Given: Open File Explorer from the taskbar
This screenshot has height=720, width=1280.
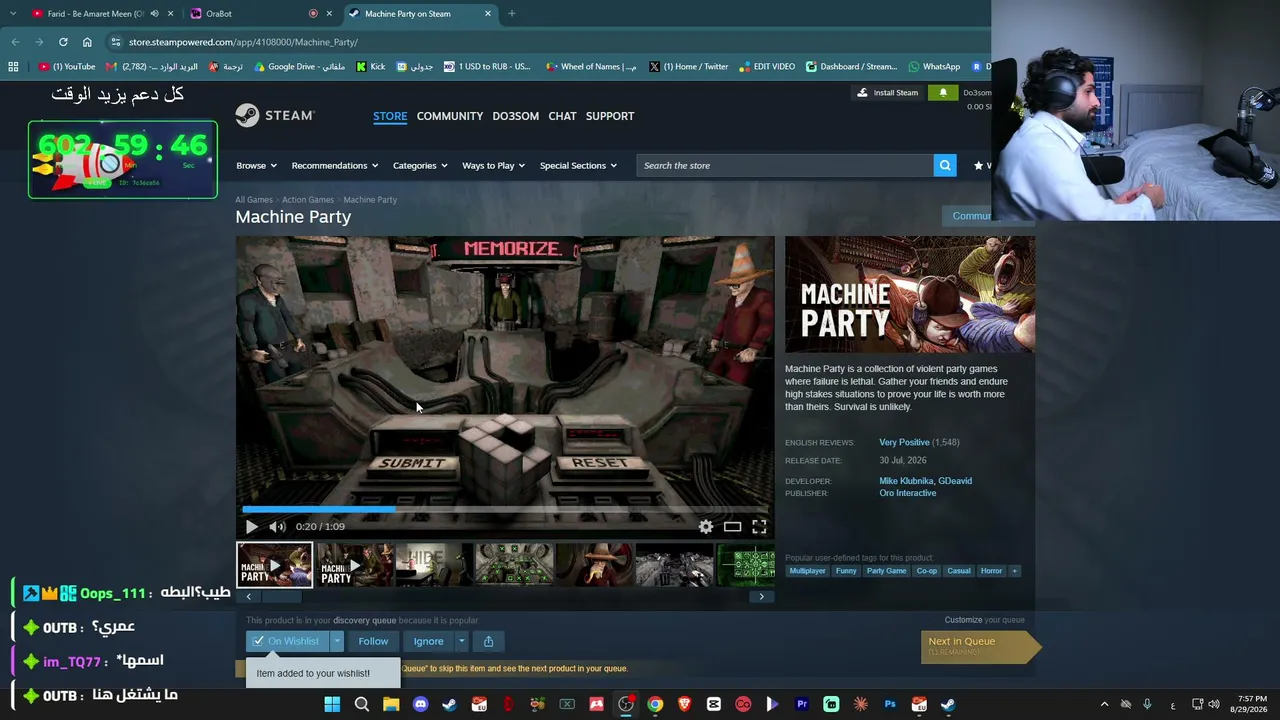Looking at the screenshot, I should click(391, 705).
